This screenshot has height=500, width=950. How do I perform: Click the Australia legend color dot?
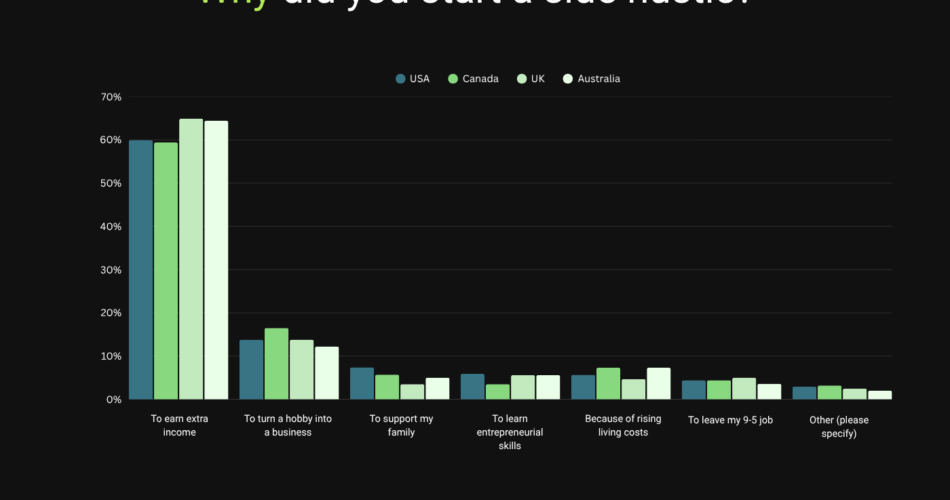coord(568,79)
